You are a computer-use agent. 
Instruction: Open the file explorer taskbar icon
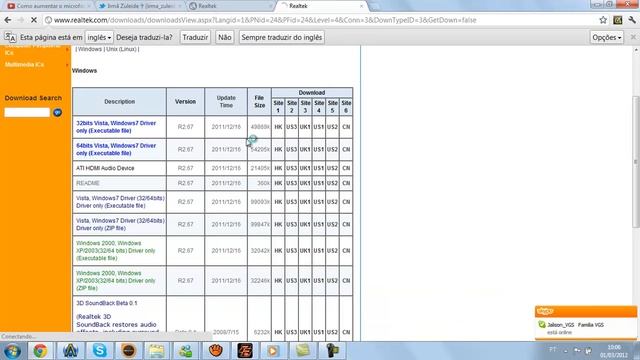pyautogui.click(x=157, y=351)
